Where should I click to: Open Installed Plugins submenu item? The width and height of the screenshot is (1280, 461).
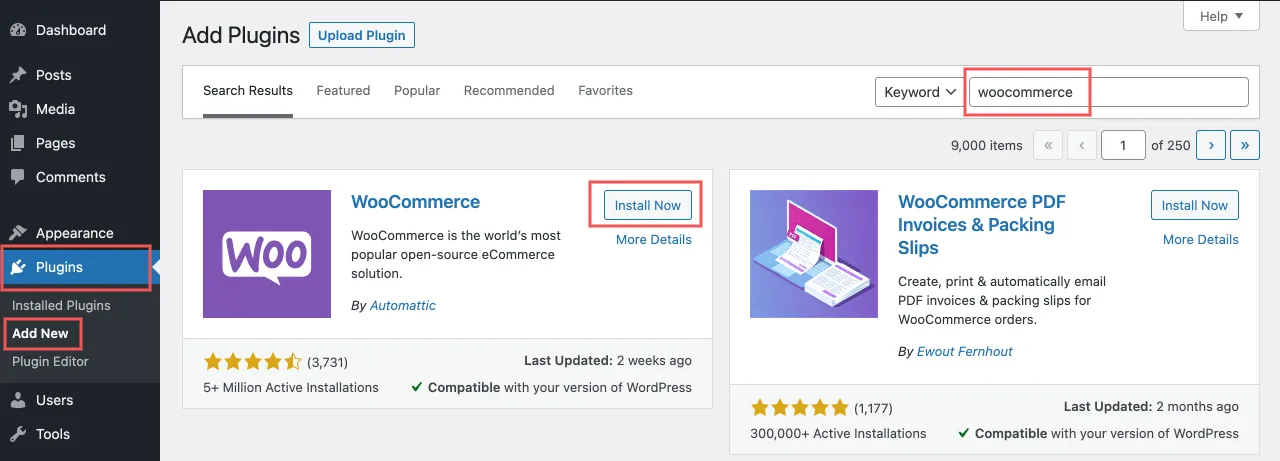click(x=61, y=305)
